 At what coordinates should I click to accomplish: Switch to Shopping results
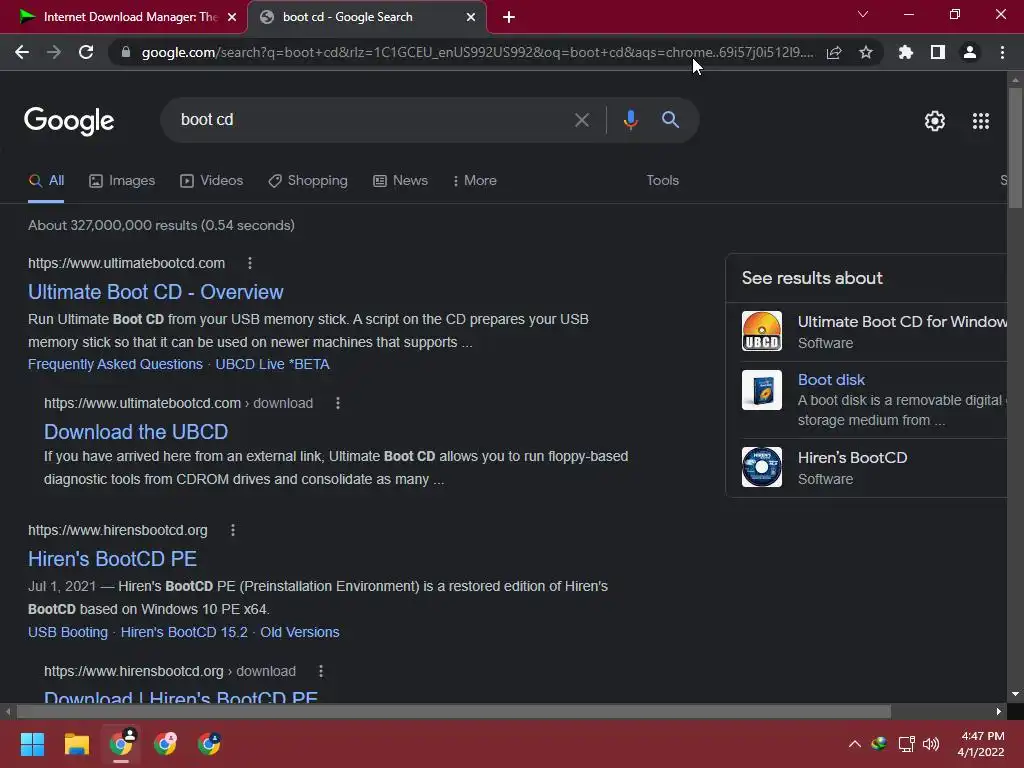[308, 181]
